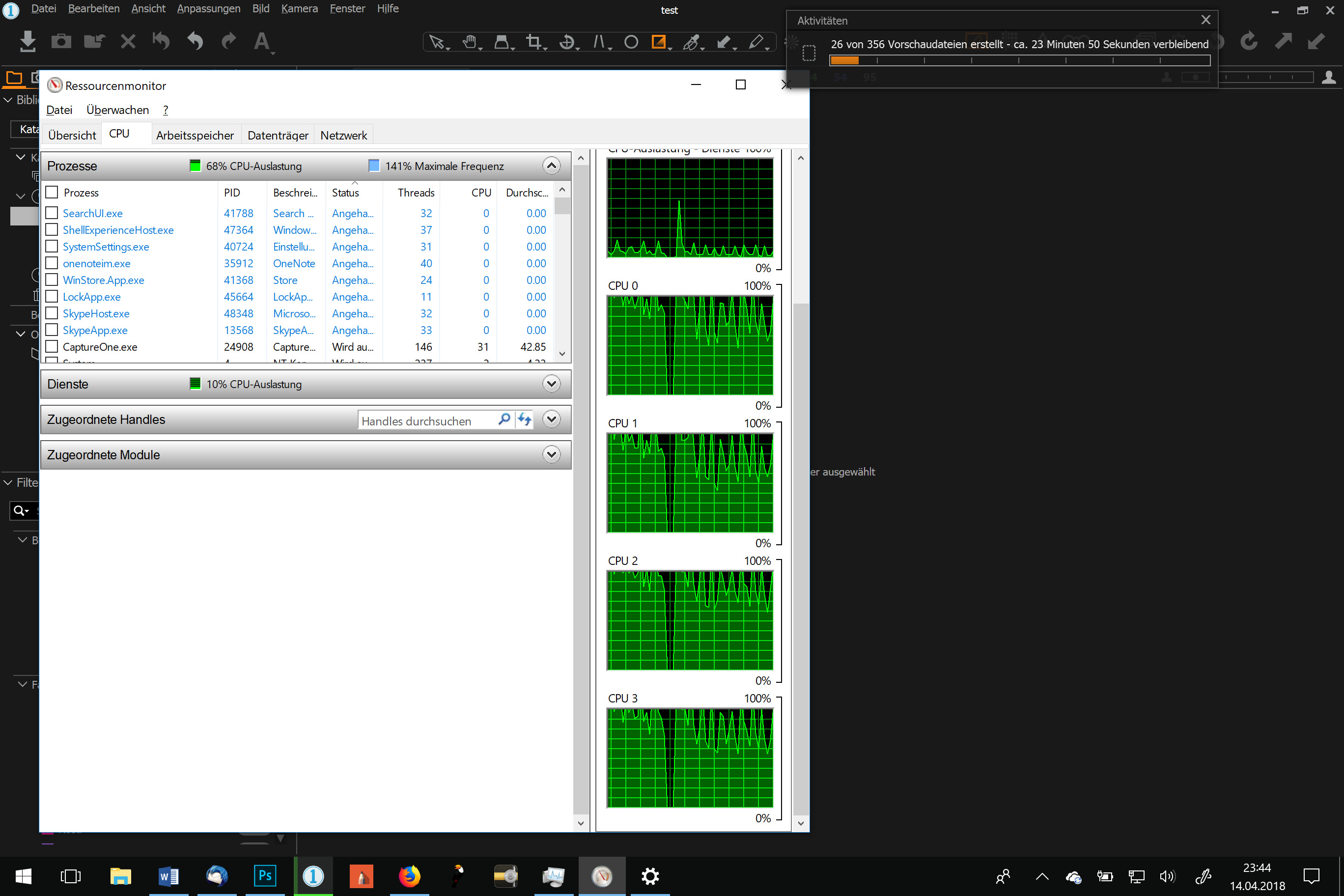1344x896 pixels.
Task: Click the Handles search magnifier icon
Action: point(504,420)
